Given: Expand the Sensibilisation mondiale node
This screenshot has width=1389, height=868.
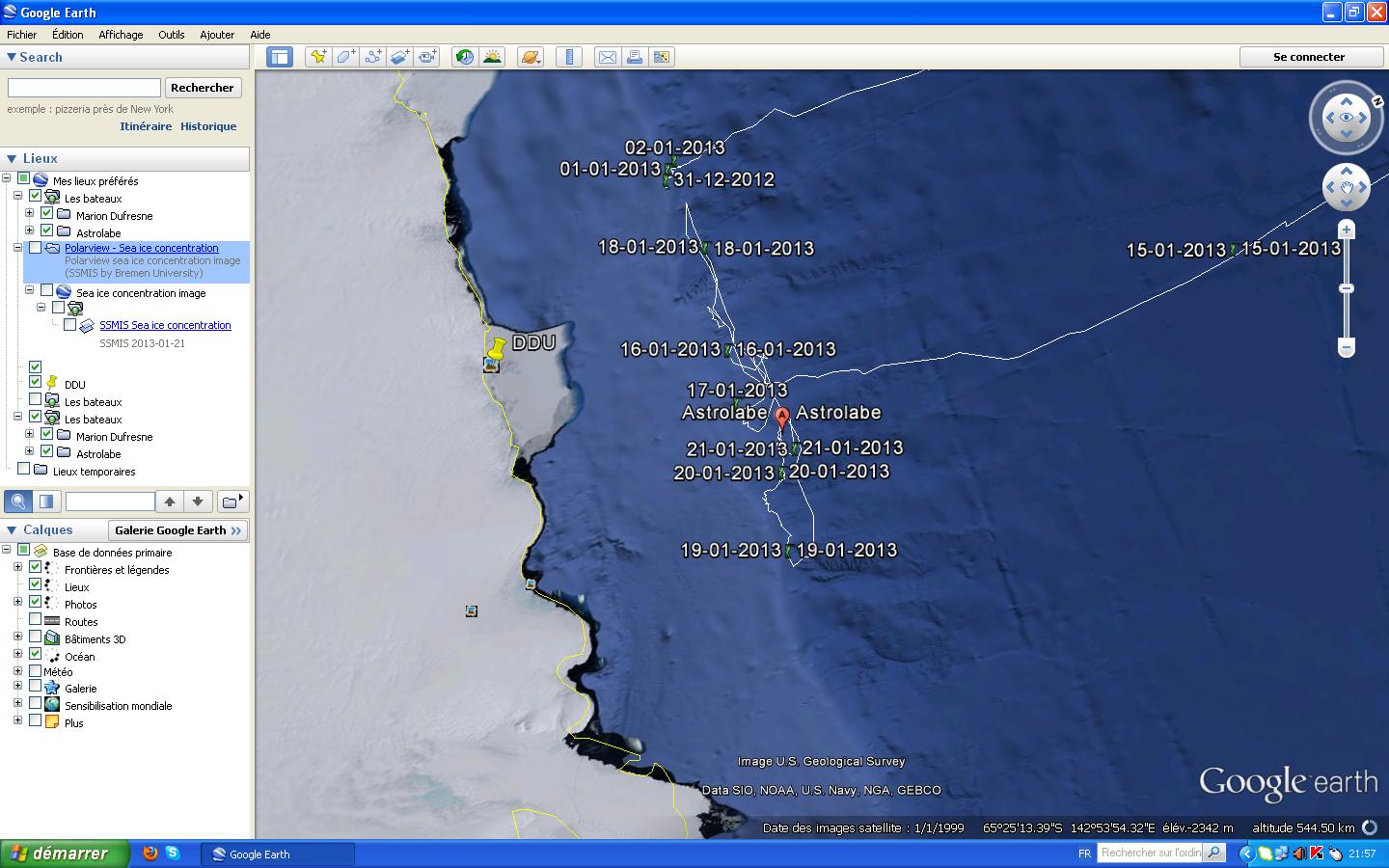Looking at the screenshot, I should (17, 704).
